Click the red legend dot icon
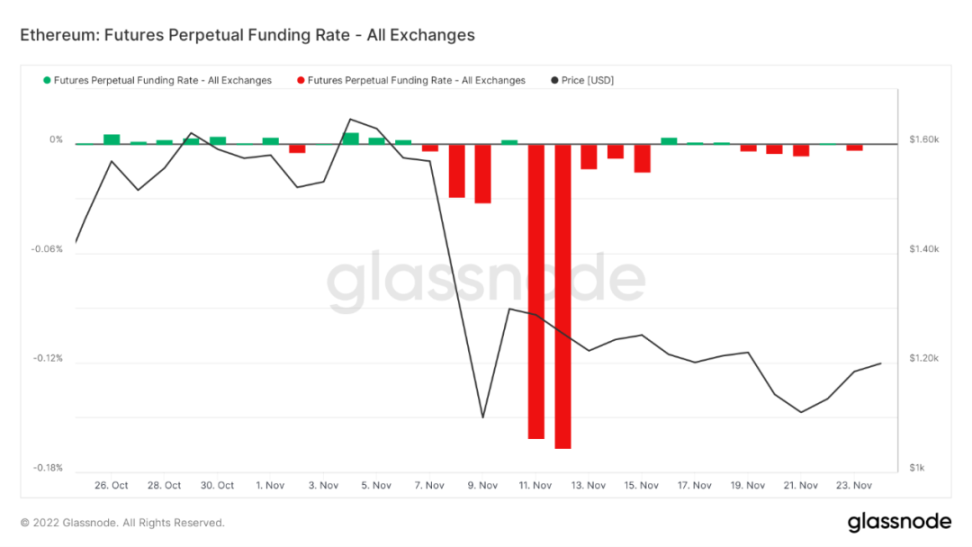Screen dimensions: 972x547 pos(300,80)
